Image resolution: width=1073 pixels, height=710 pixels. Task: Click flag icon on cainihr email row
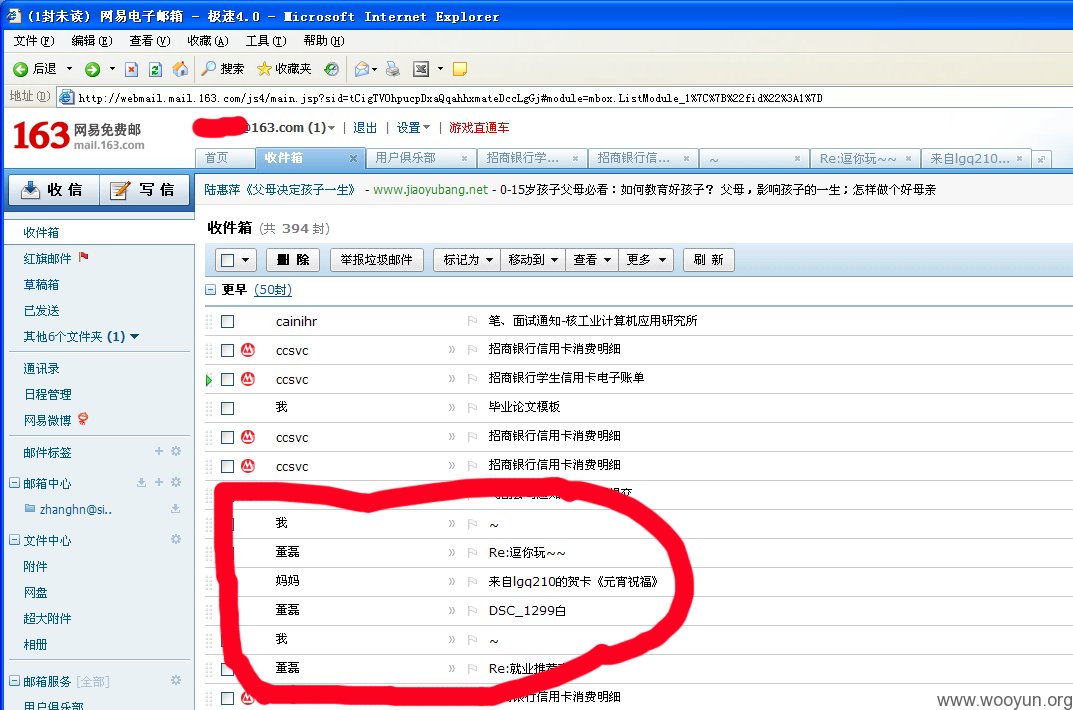click(472, 321)
